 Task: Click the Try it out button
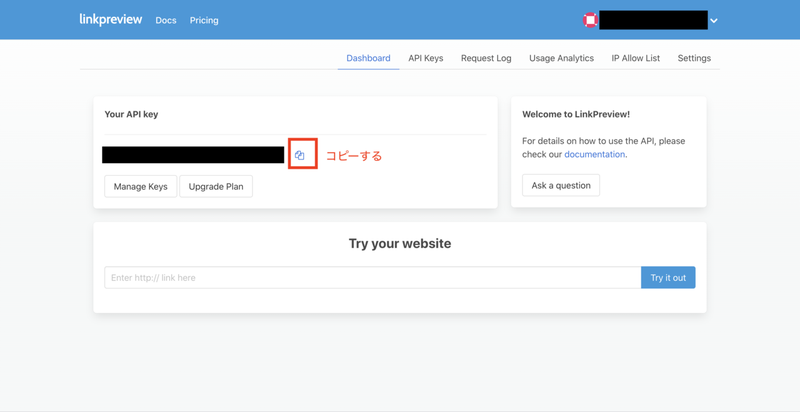click(x=668, y=277)
